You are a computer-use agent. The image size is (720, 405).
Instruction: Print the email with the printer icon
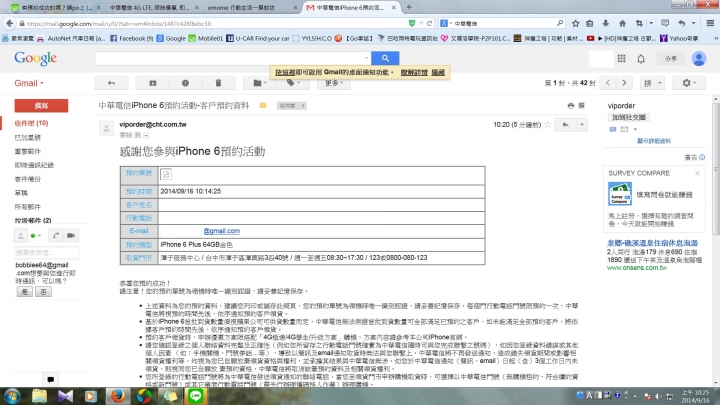571,106
